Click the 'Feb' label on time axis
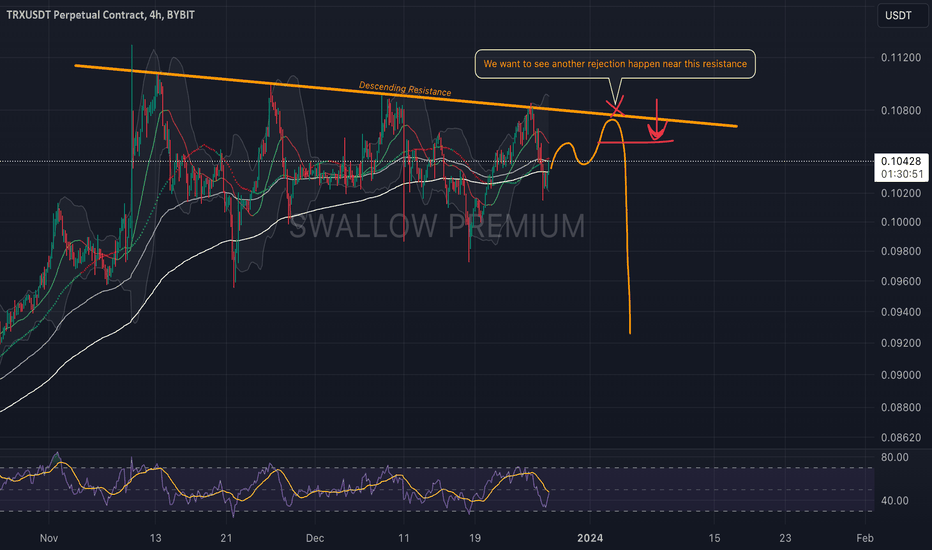Image resolution: width=932 pixels, height=550 pixels. pos(865,538)
